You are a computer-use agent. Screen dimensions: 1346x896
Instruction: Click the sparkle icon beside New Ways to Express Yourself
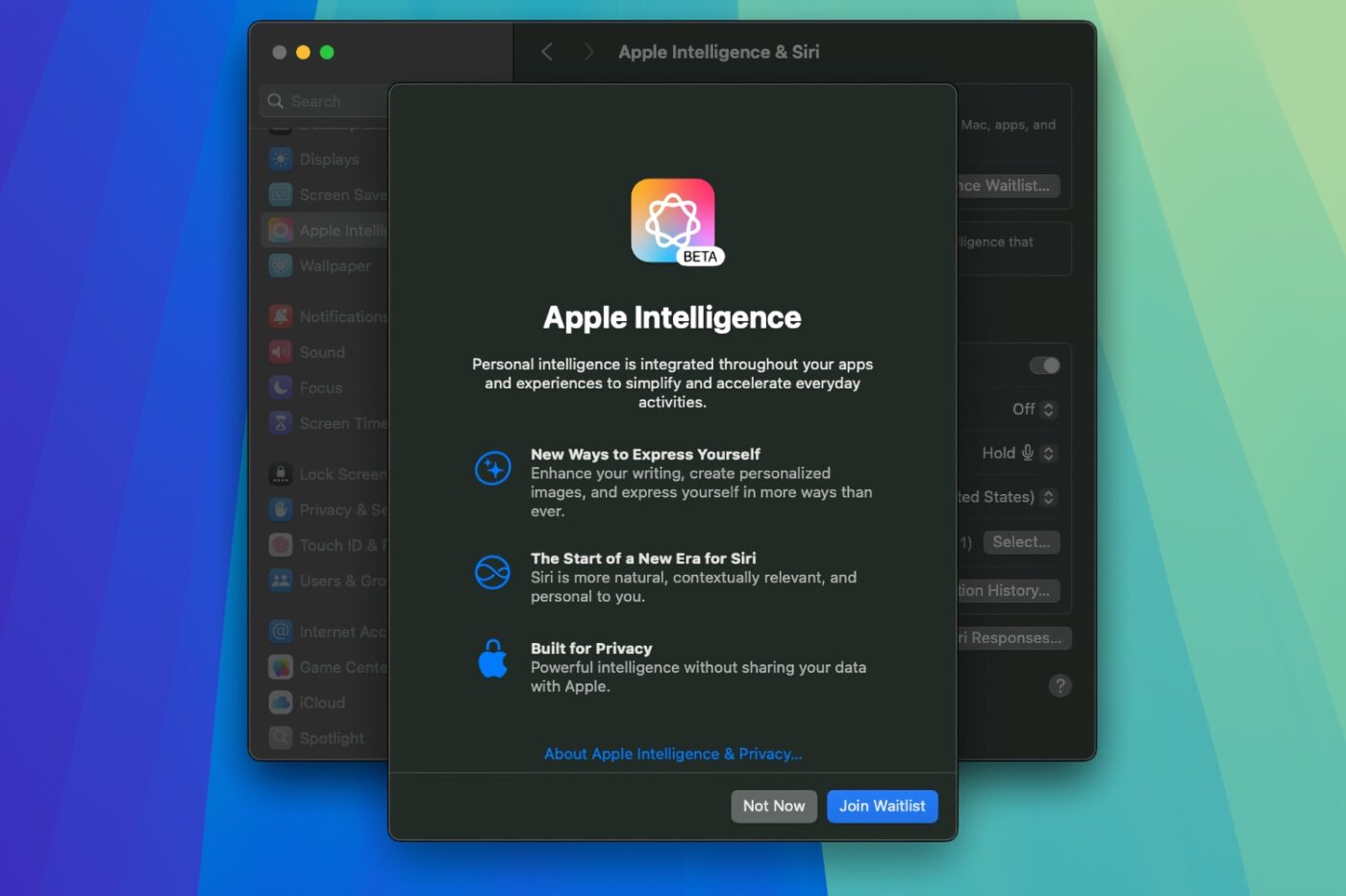click(x=493, y=468)
